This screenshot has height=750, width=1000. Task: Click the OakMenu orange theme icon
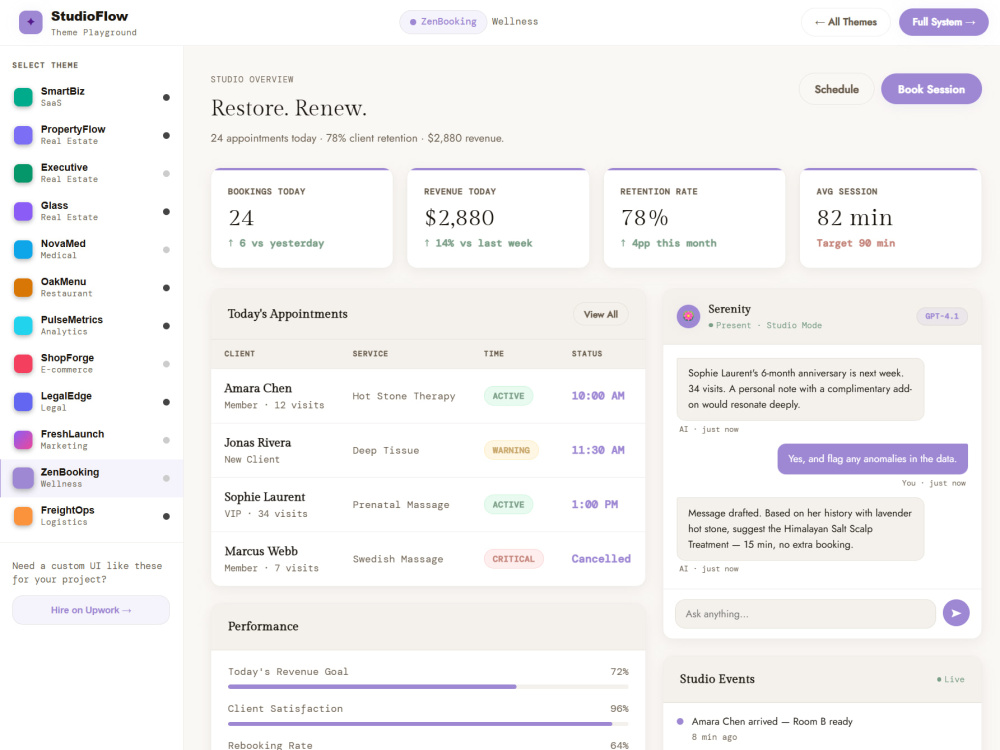(x=24, y=288)
